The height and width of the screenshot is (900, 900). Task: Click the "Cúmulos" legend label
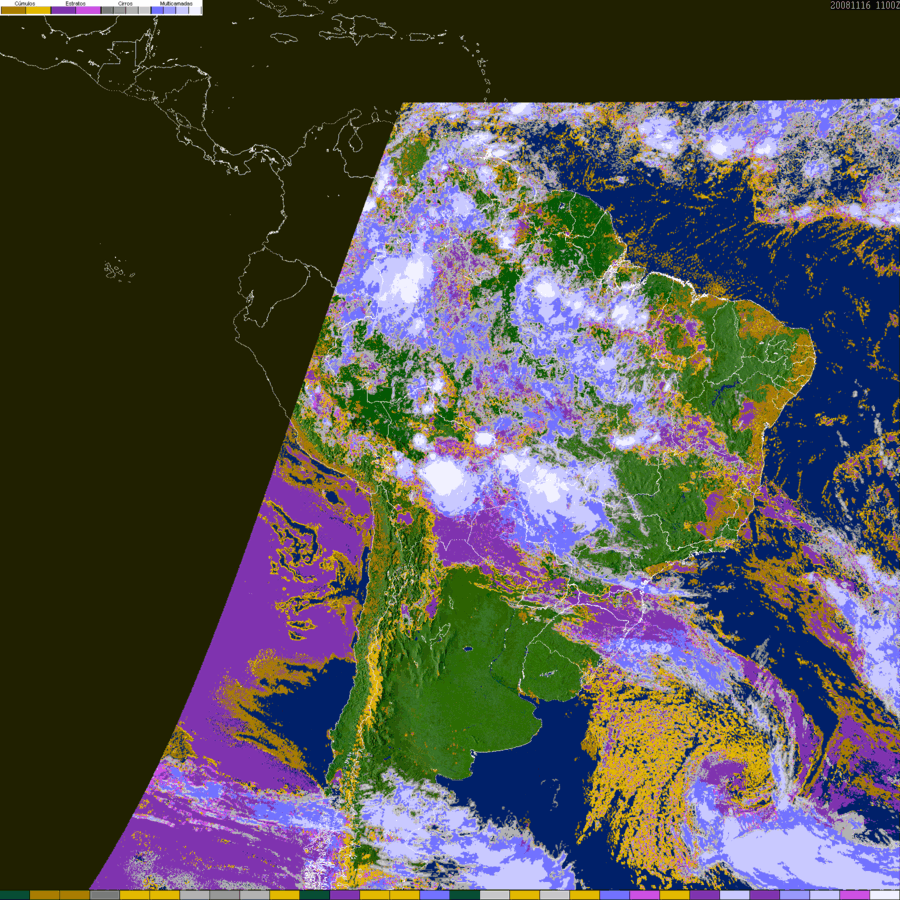pos(25,3)
